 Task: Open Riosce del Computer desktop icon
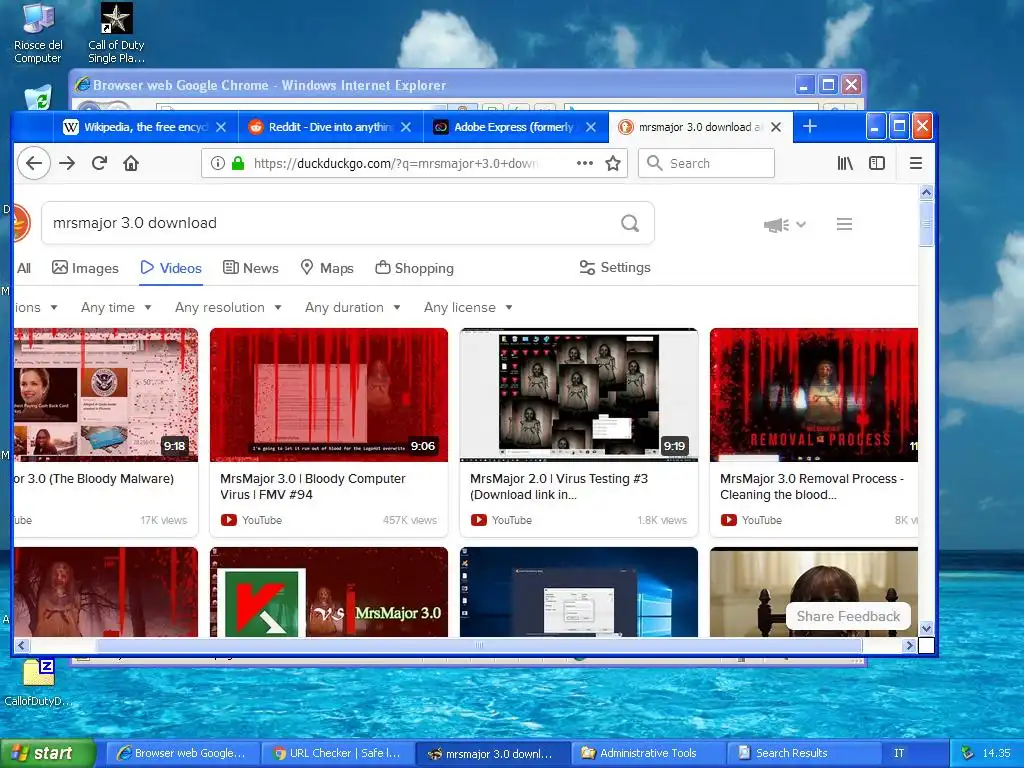pos(38,33)
